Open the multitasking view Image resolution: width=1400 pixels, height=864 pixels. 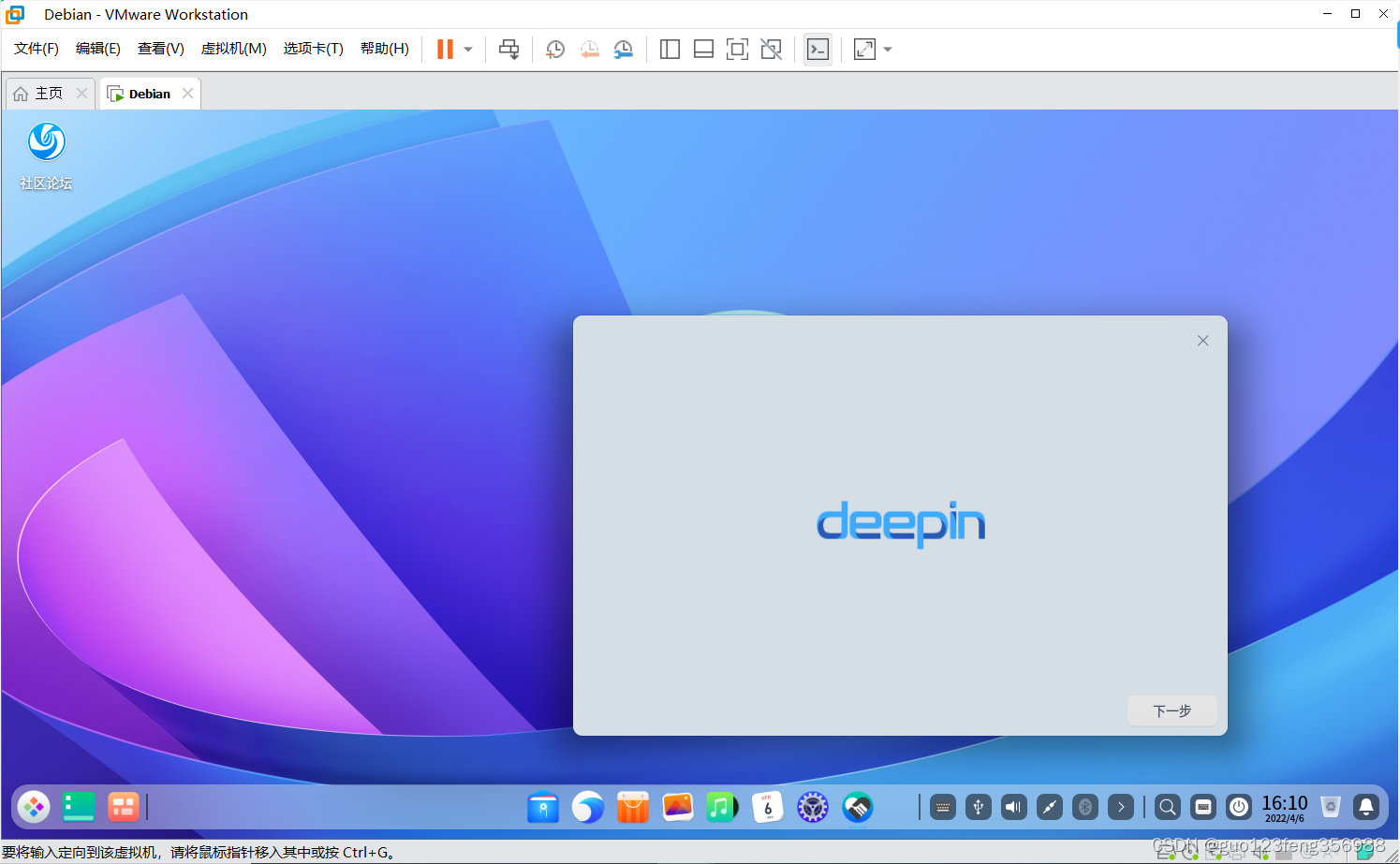(123, 807)
